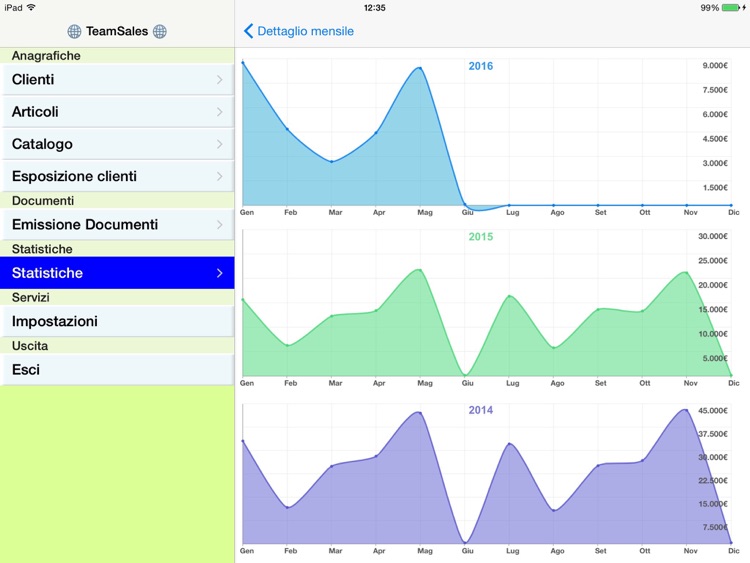Go back via Dettaglio mensile link

[x=306, y=31]
